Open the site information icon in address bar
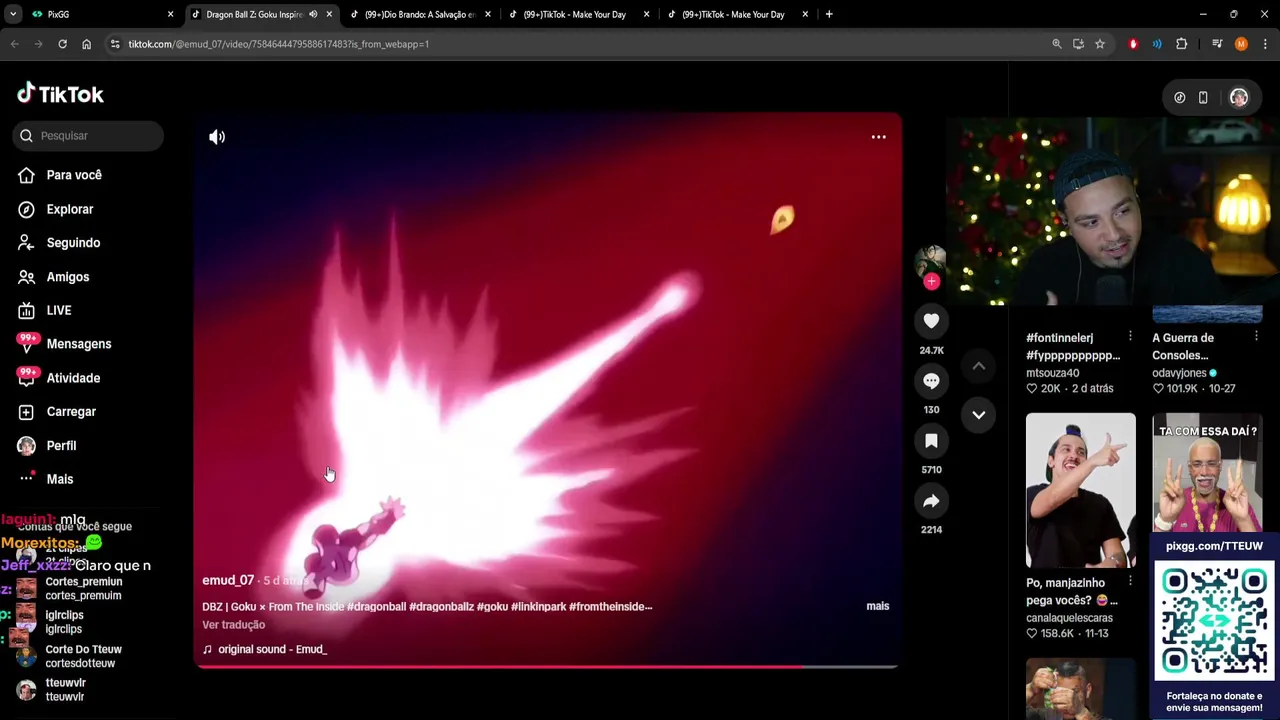Viewport: 1280px width, 720px height. (x=115, y=44)
